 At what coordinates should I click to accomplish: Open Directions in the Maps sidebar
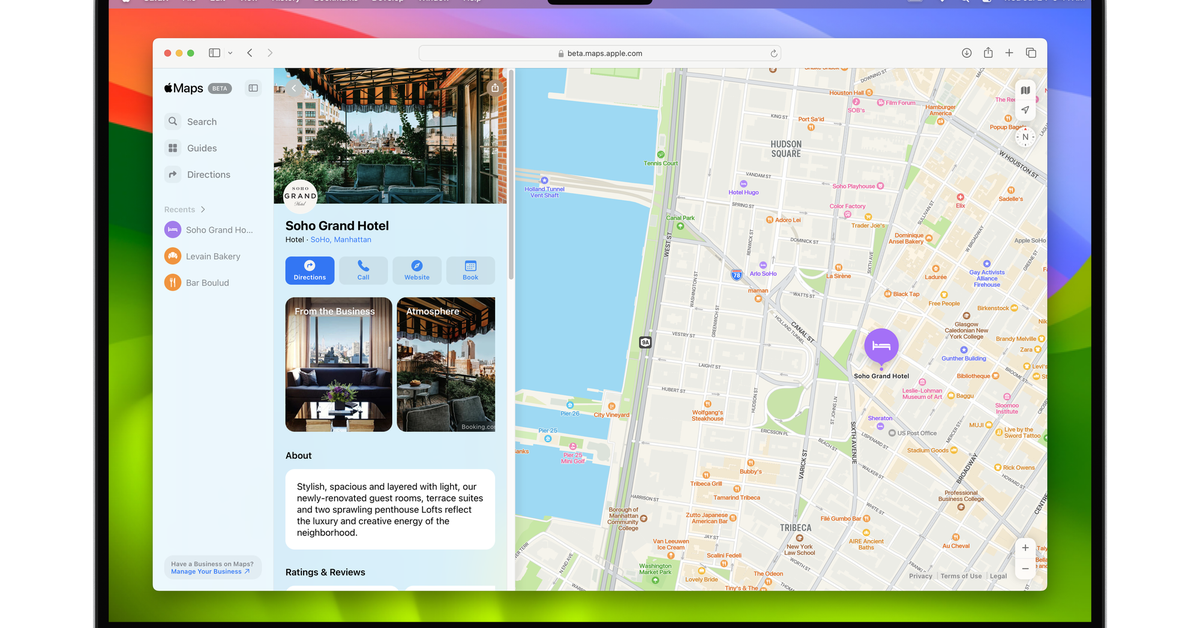tap(199, 174)
